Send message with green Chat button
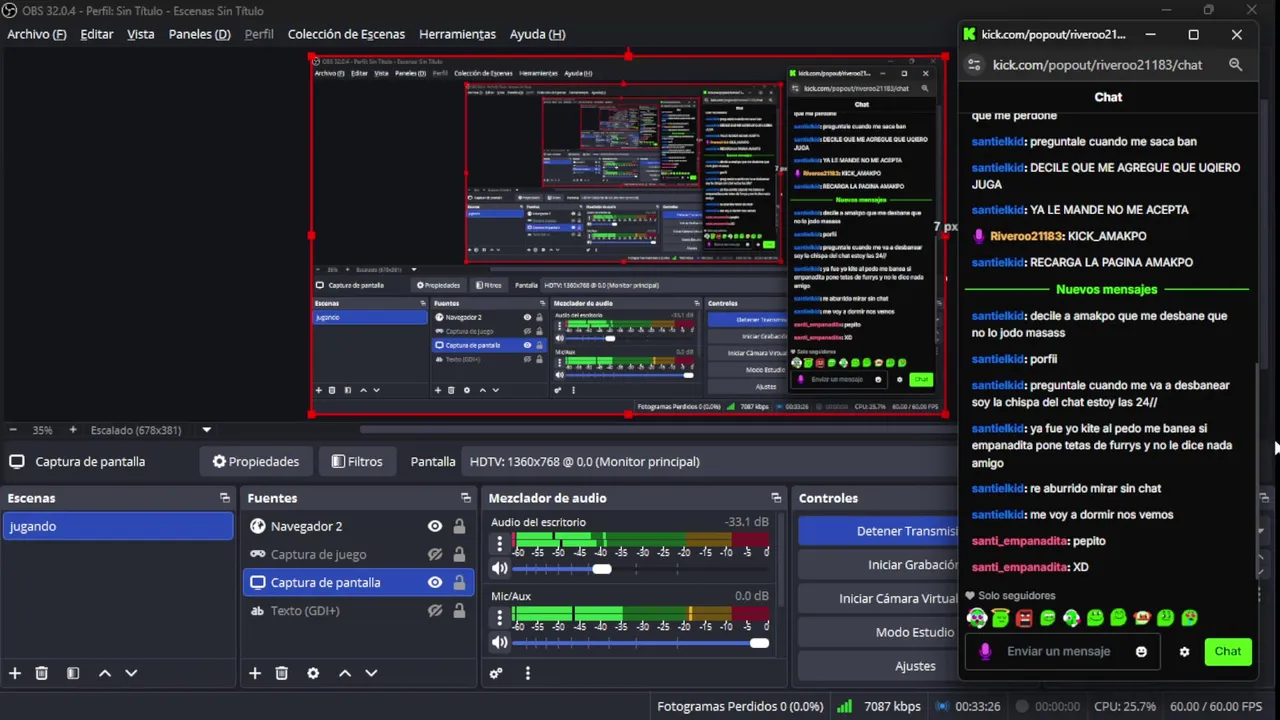This screenshot has width=1280, height=720. (1228, 651)
